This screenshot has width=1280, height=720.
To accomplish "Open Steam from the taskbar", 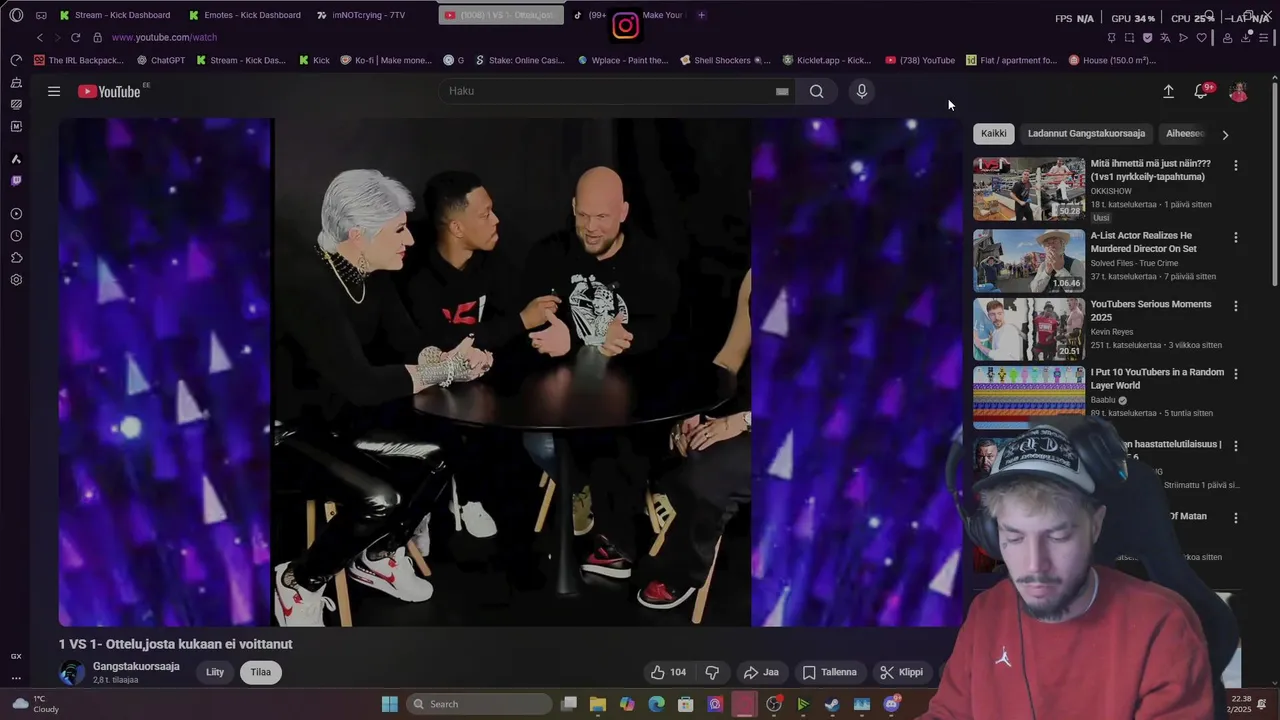I will tap(832, 704).
